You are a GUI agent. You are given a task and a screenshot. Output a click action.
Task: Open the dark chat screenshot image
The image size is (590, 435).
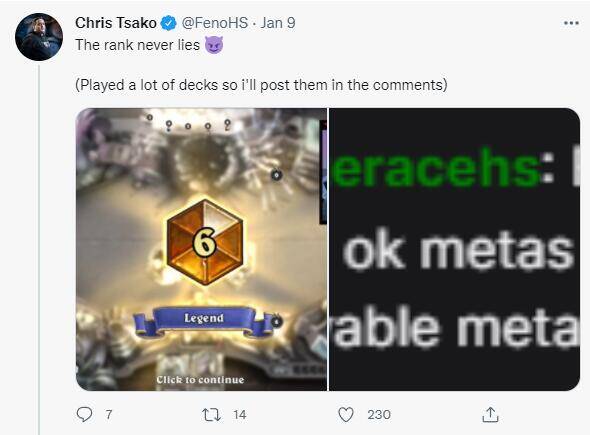[x=455, y=249]
